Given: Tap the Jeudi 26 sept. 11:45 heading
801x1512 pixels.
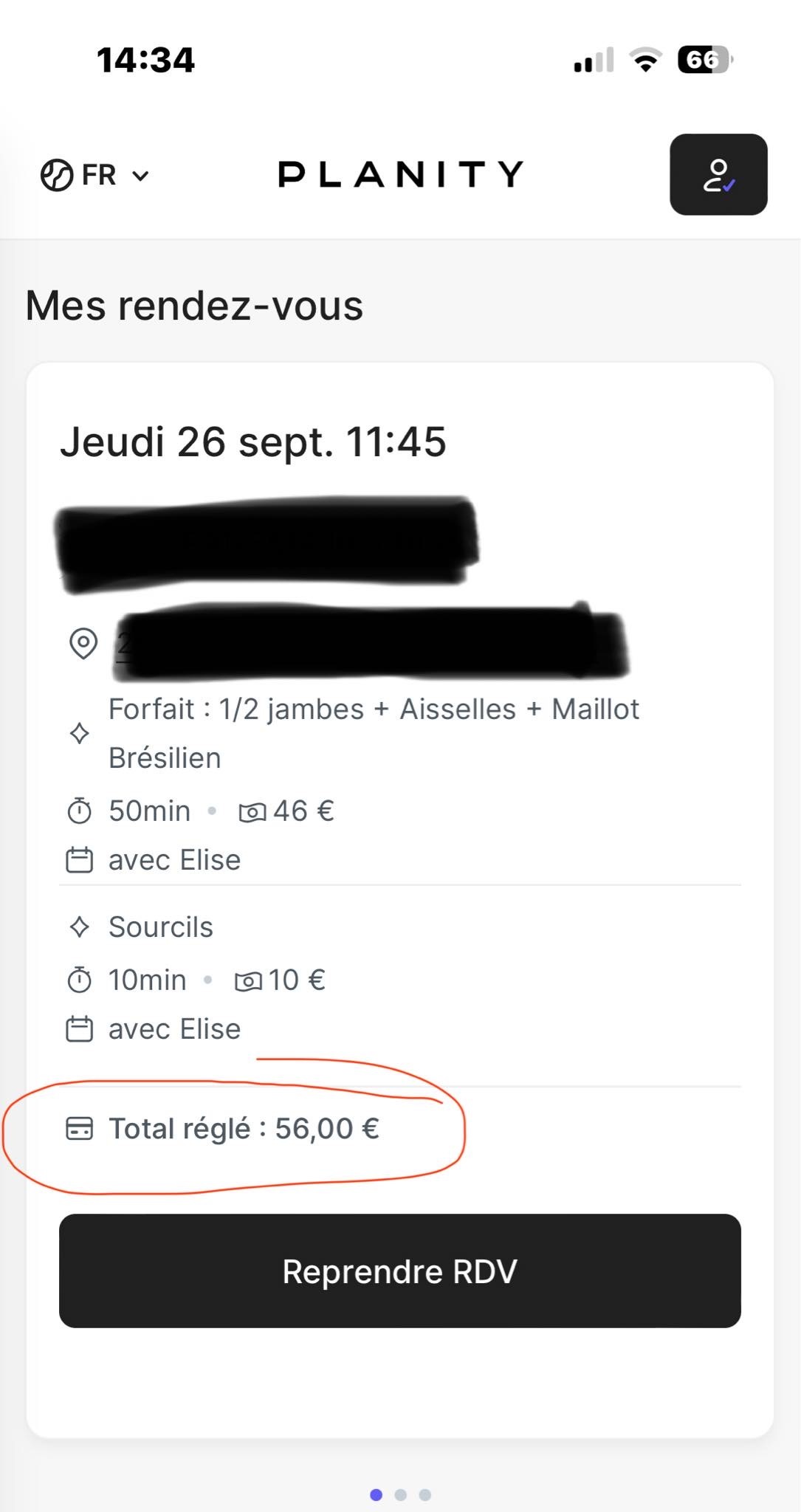Looking at the screenshot, I should point(253,442).
